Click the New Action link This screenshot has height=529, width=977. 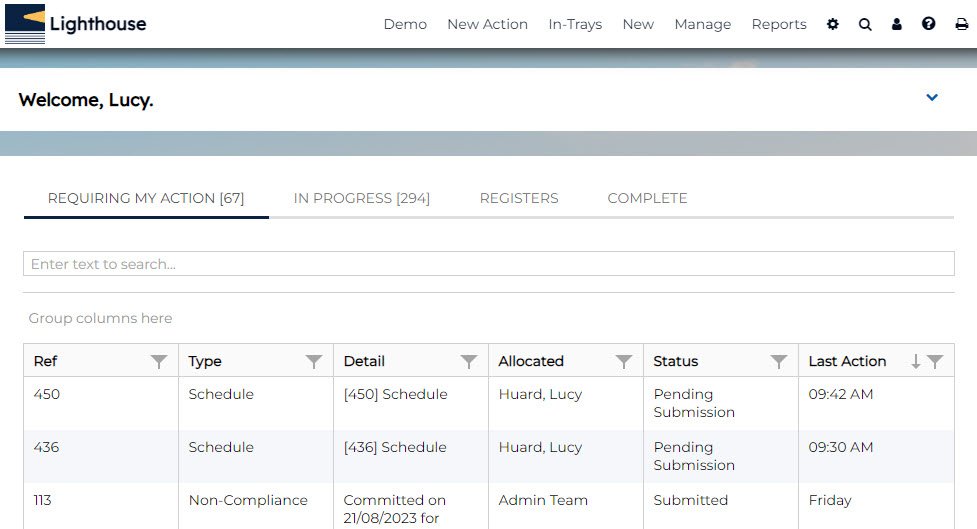point(487,24)
